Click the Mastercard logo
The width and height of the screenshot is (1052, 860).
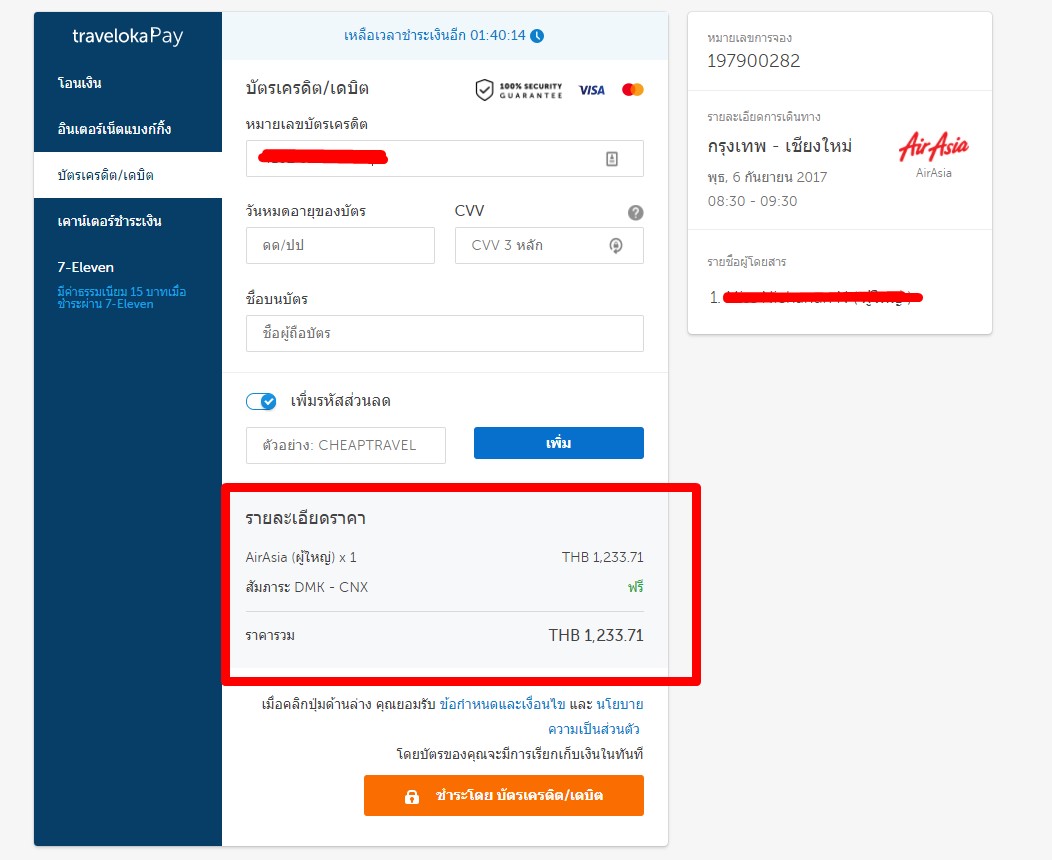pos(633,89)
